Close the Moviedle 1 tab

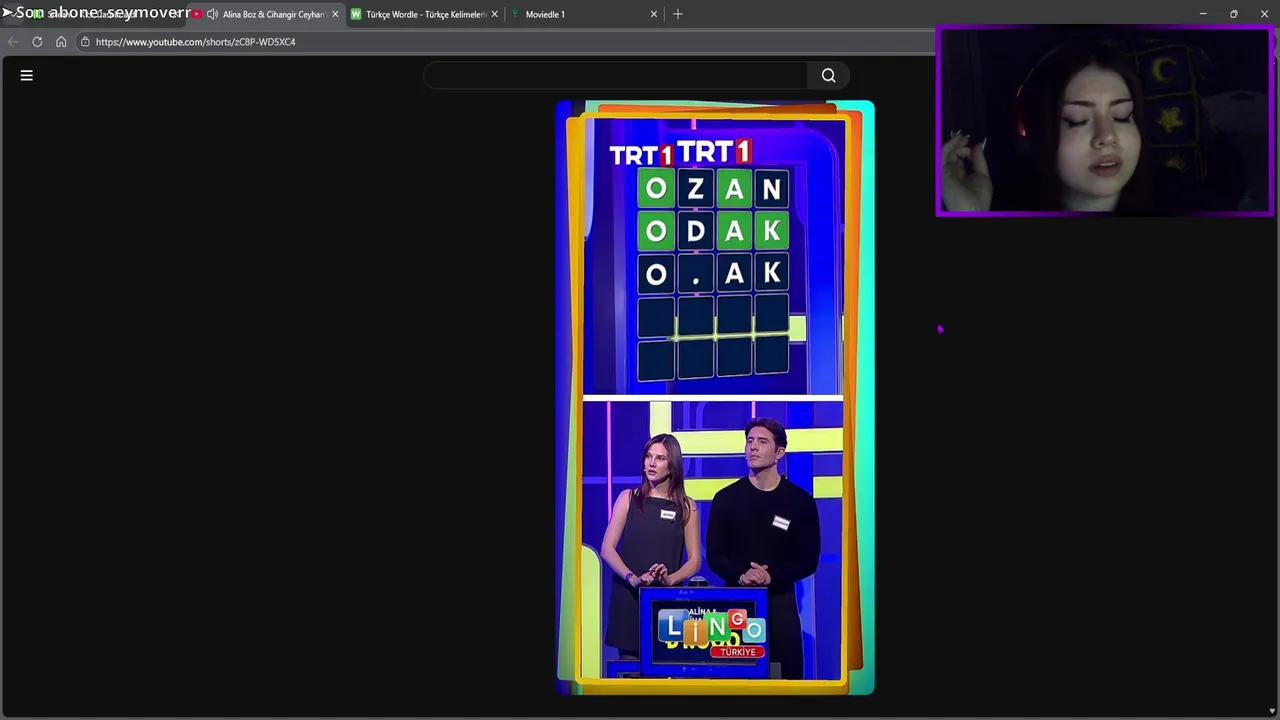654,14
